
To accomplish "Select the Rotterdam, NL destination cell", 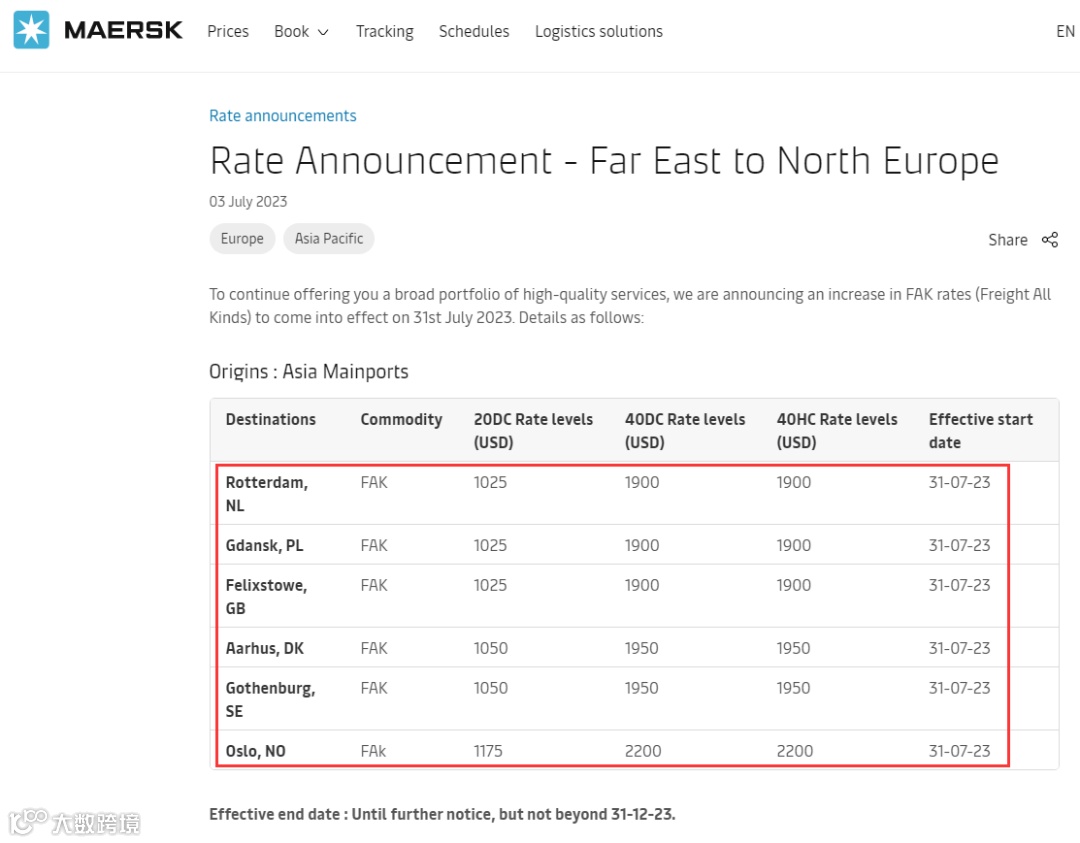I will (x=267, y=494).
